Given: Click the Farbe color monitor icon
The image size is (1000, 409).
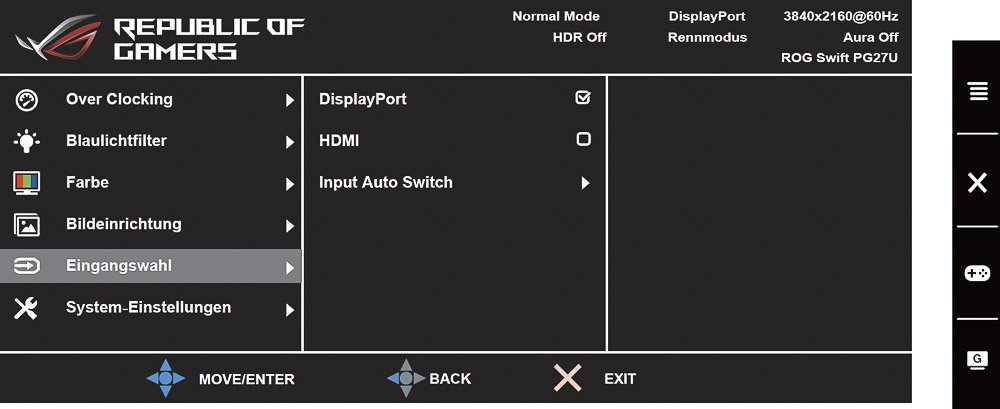Looking at the screenshot, I should (27, 183).
